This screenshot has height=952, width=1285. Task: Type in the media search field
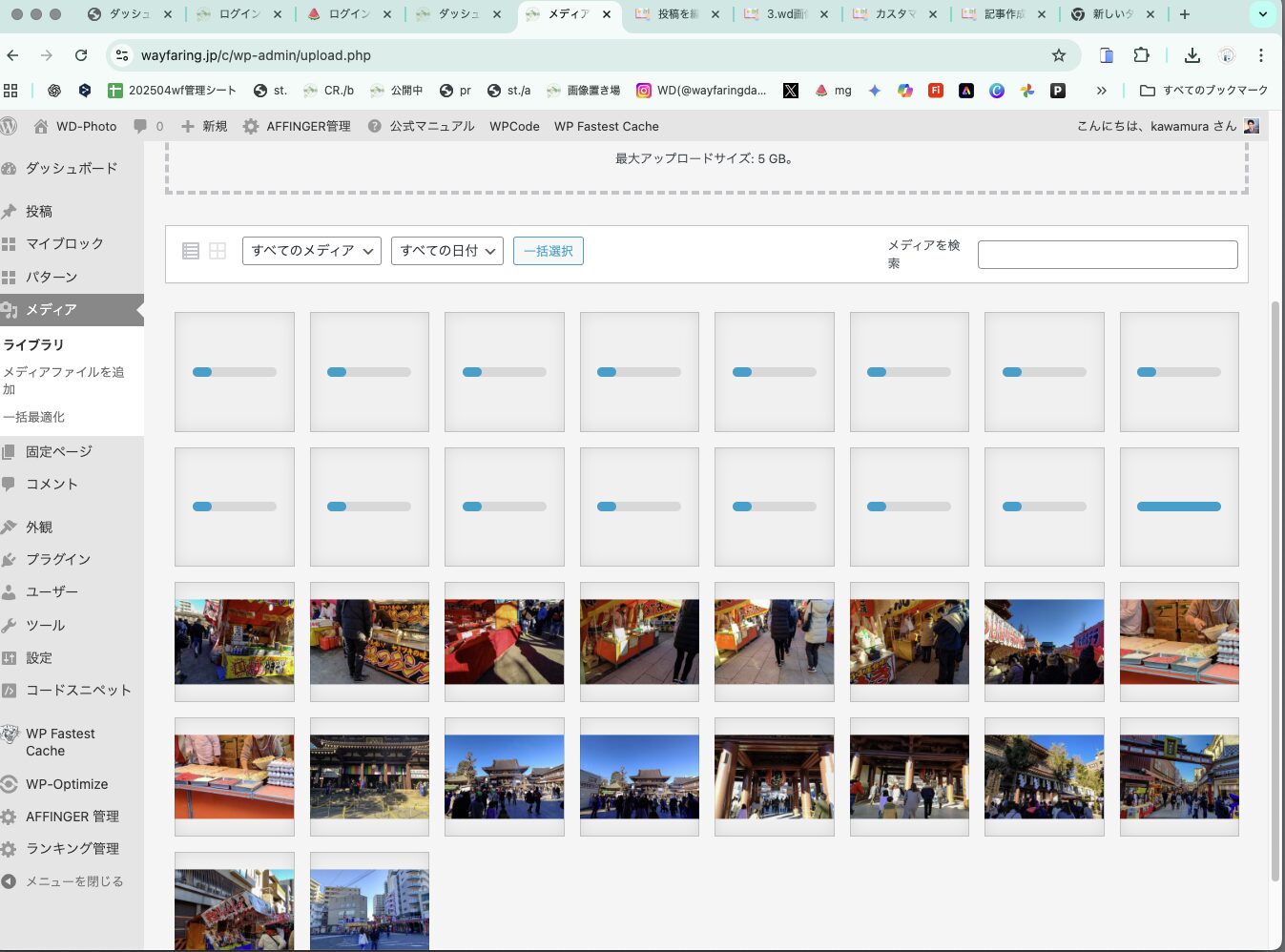coord(1107,255)
